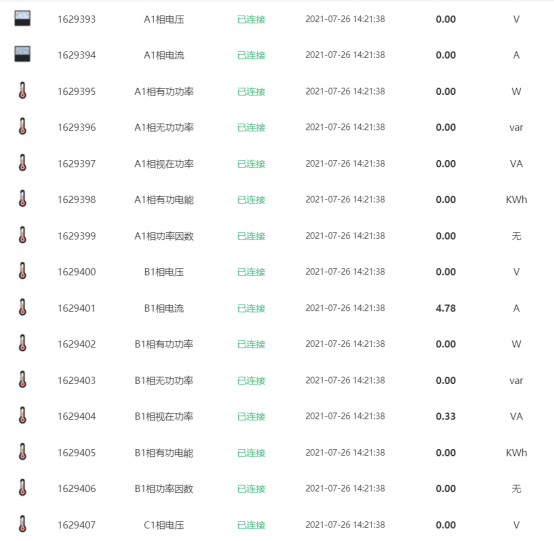Image resolution: width=554 pixels, height=541 pixels.
Task: Click the KWh unit in row 1629398
Action: tap(516, 200)
